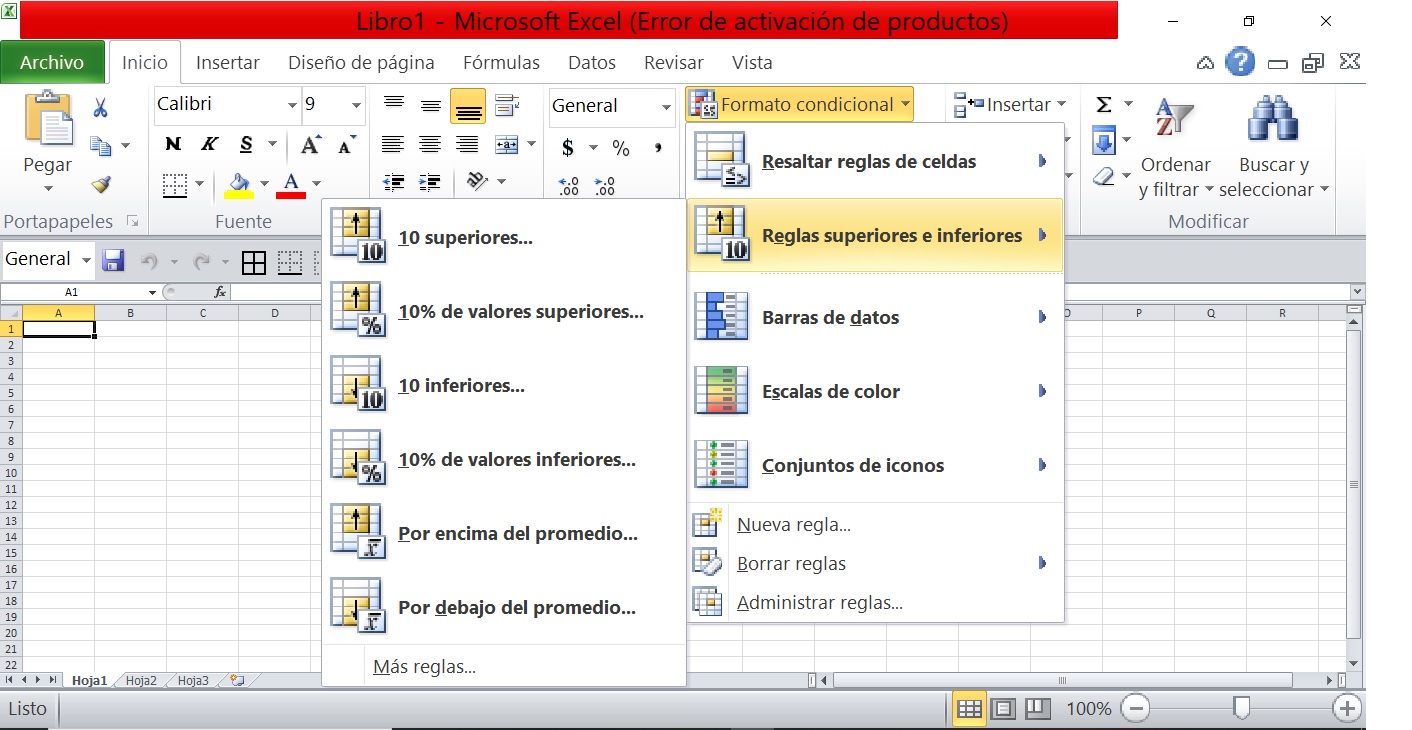Click the Fill down arrow icon
This screenshot has height=730, width=1412.
coord(1104,141)
